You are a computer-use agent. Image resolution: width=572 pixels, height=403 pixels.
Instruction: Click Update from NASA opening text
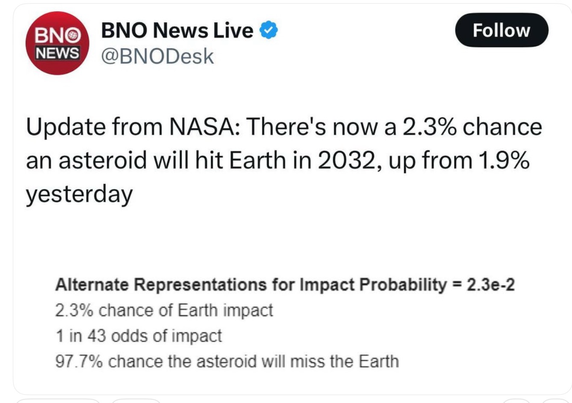[x=133, y=127]
